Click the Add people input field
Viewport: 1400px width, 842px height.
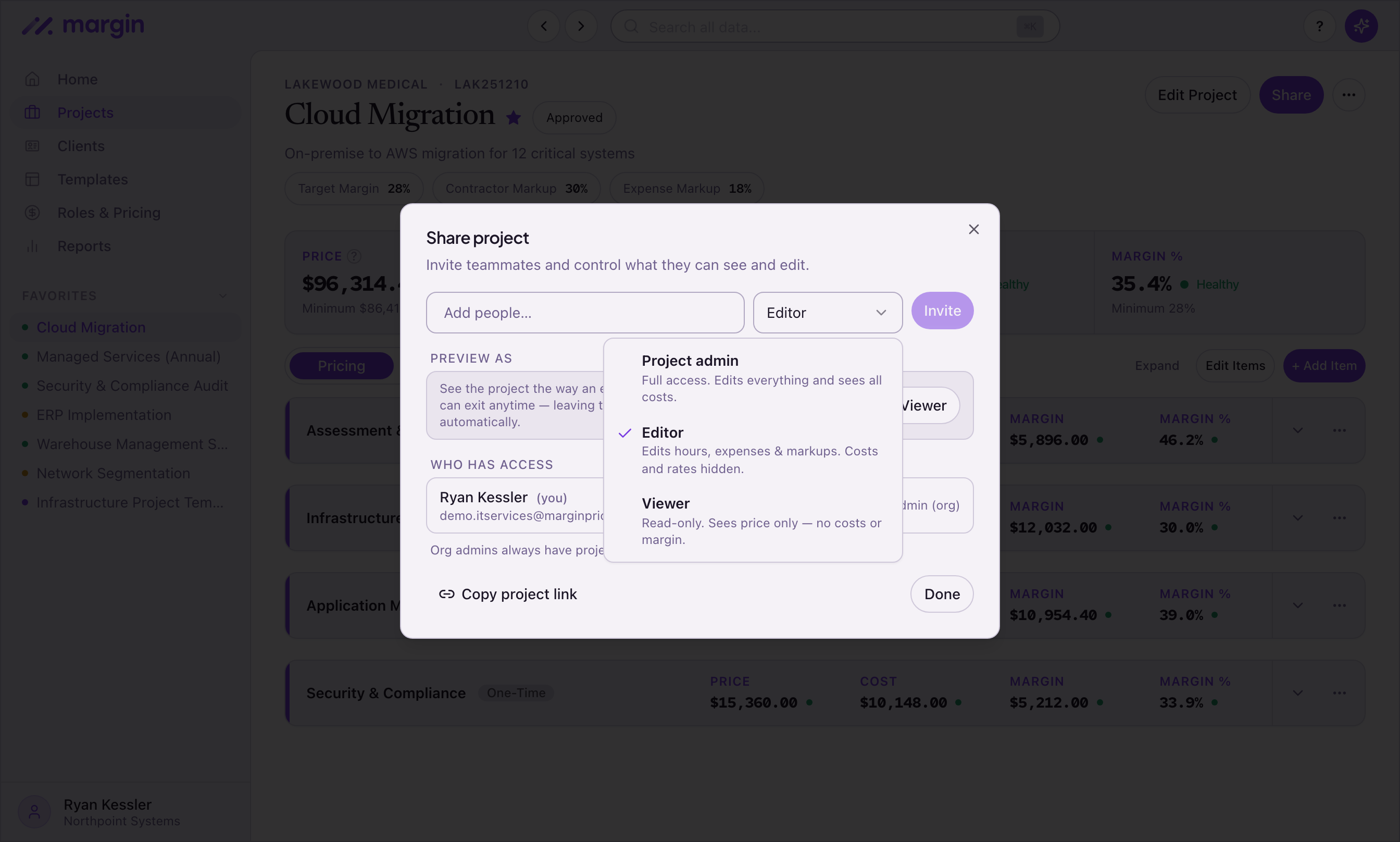click(584, 313)
